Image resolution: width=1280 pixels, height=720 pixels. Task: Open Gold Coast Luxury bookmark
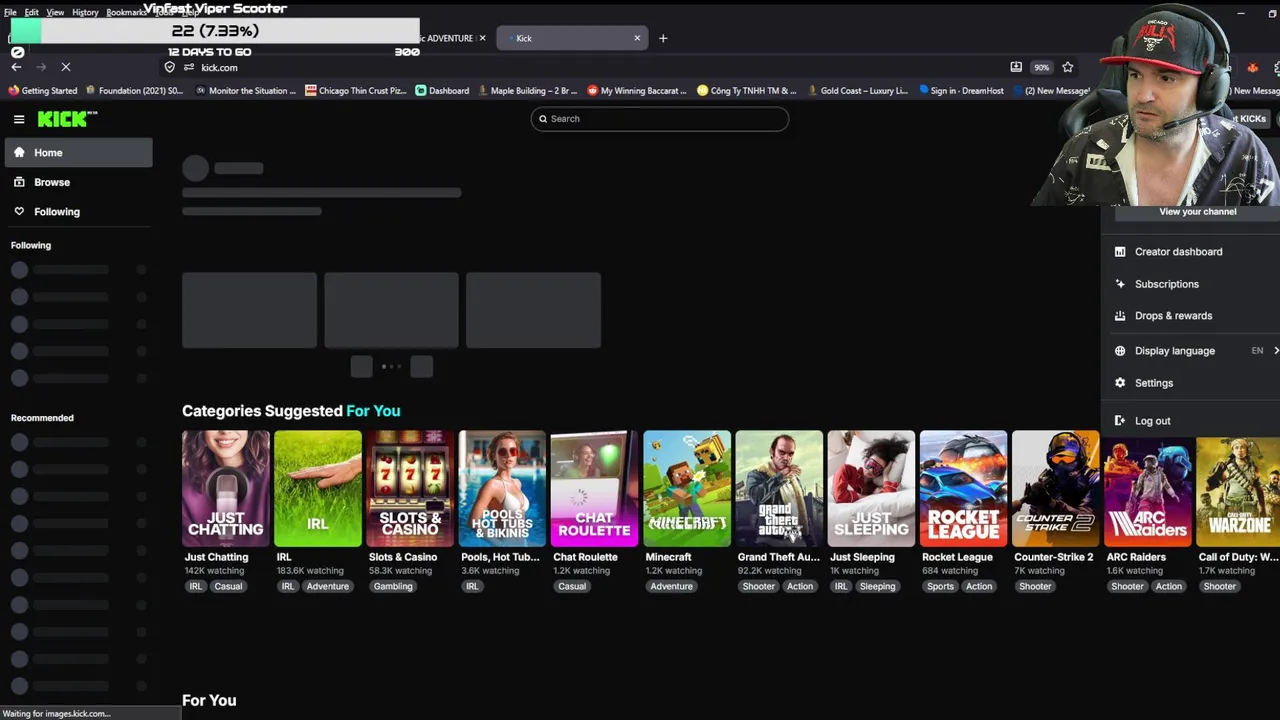pyautogui.click(x=856, y=91)
